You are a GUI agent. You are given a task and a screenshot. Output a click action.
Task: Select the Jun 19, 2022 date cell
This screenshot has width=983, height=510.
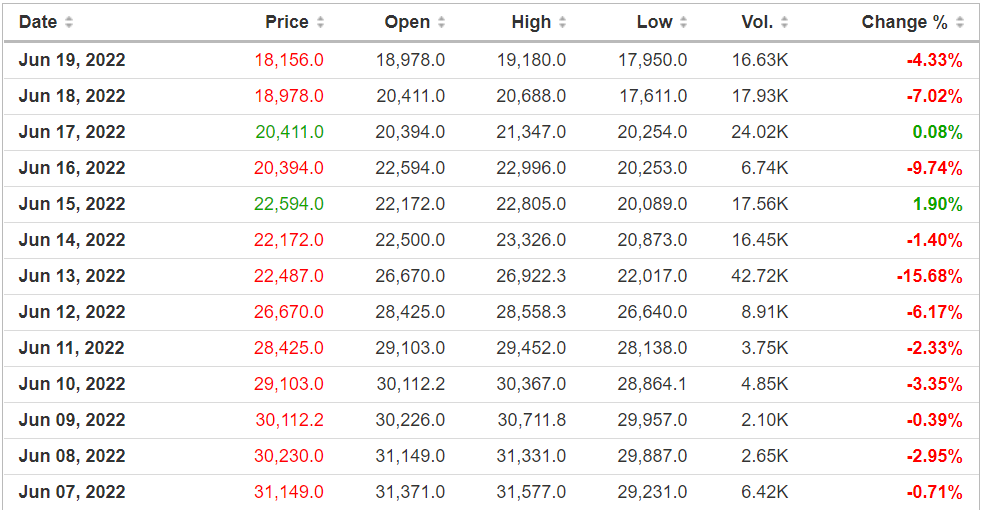tap(72, 60)
